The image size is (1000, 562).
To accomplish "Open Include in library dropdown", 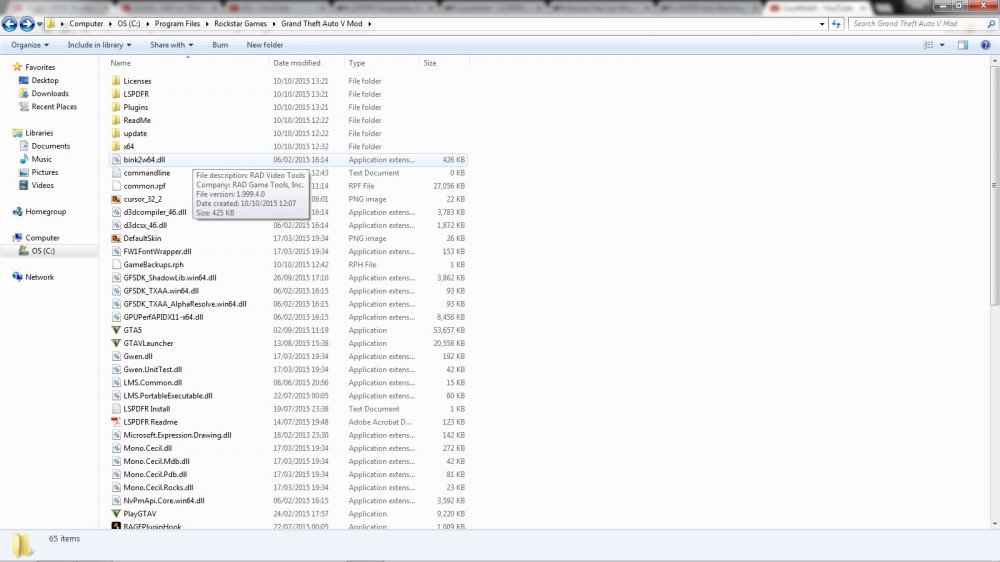I will click(x=99, y=45).
